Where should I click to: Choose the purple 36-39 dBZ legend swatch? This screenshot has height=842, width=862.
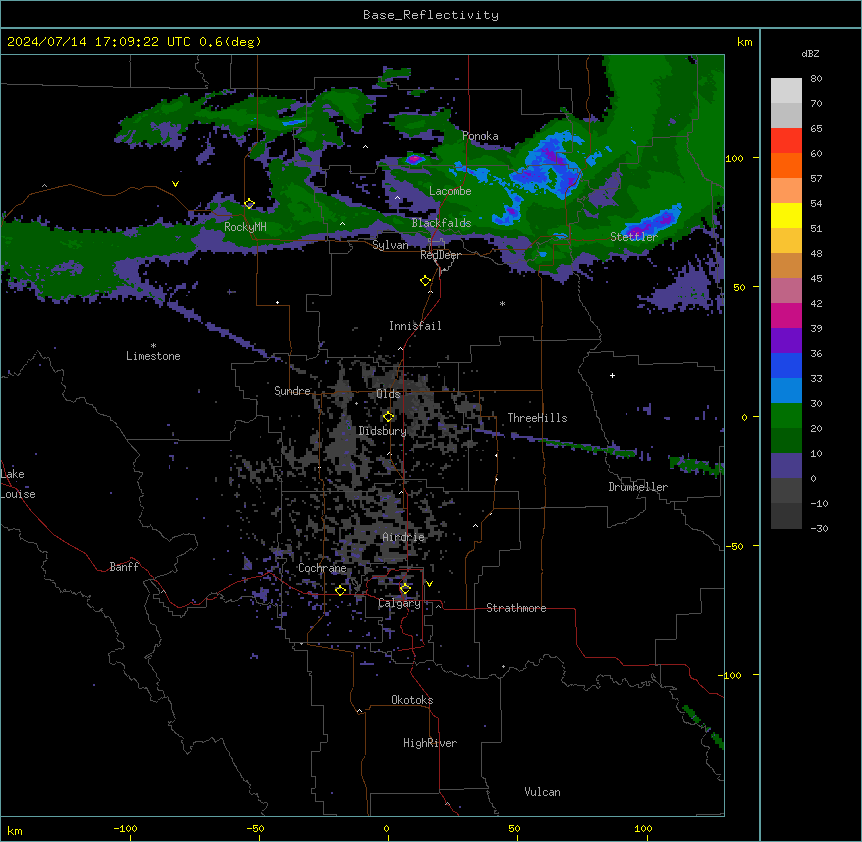[x=786, y=341]
